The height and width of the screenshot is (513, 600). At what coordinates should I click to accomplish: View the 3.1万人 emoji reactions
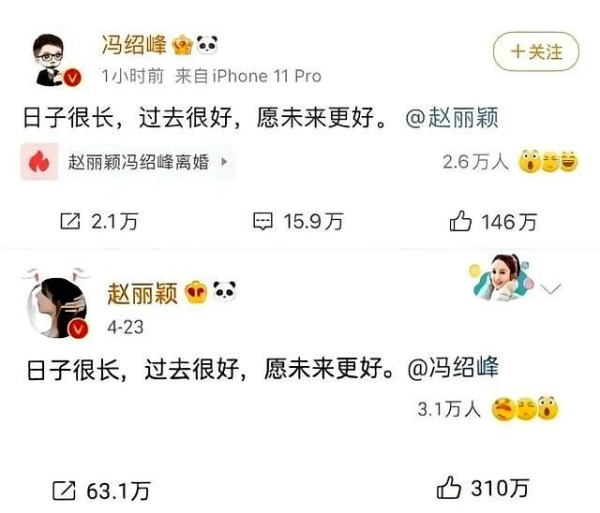click(x=488, y=409)
